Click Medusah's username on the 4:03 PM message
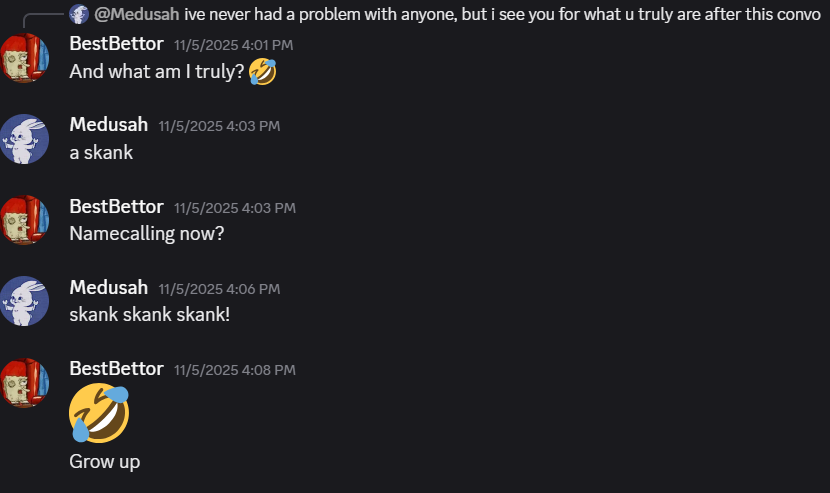The width and height of the screenshot is (830, 493). [108, 125]
